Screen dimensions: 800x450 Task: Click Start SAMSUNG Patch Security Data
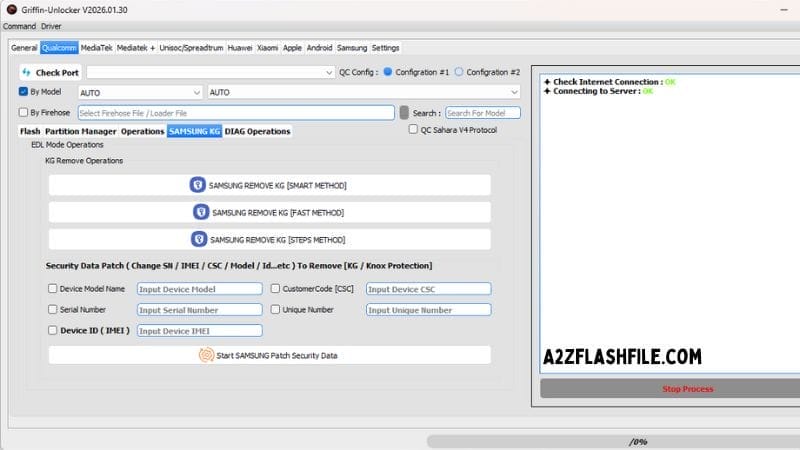pos(270,355)
